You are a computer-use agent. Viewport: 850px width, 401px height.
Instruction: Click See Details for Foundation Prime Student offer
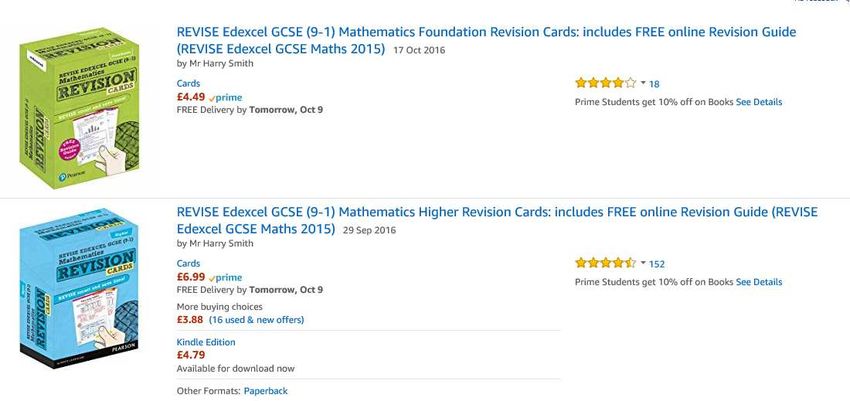pos(759,102)
